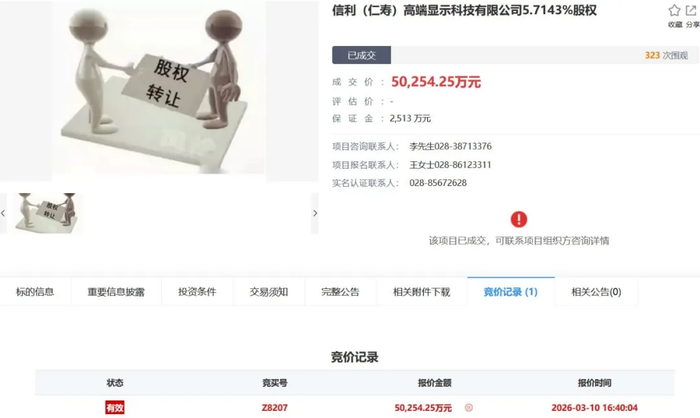Click the 已成交 status button

pos(362,55)
